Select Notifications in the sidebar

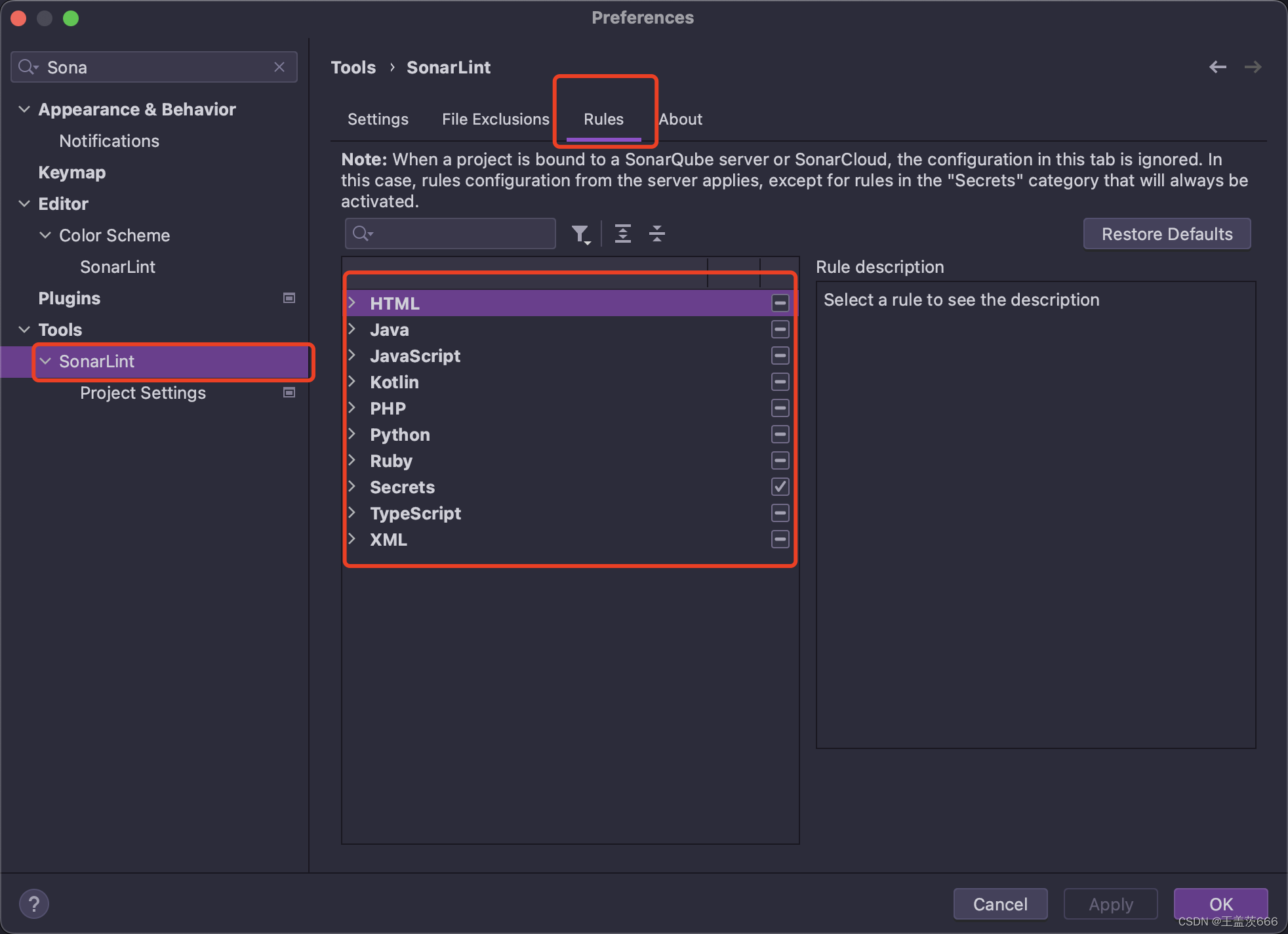109,141
